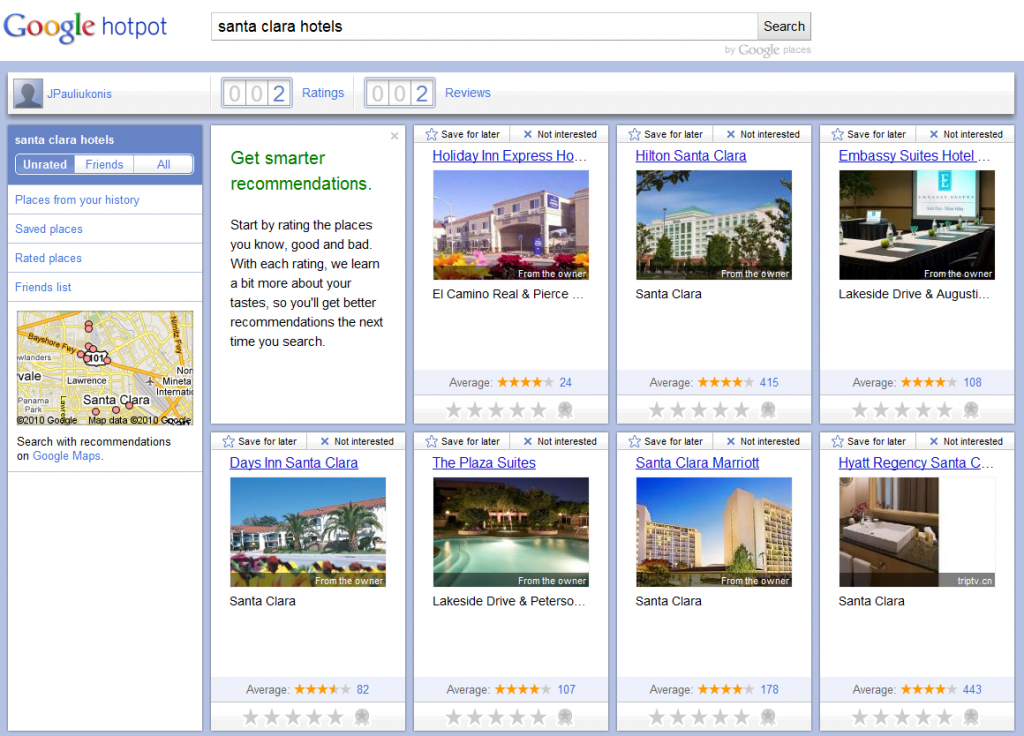The height and width of the screenshot is (736, 1024).
Task: Click the Google hotpot logo
Action: [x=86, y=27]
